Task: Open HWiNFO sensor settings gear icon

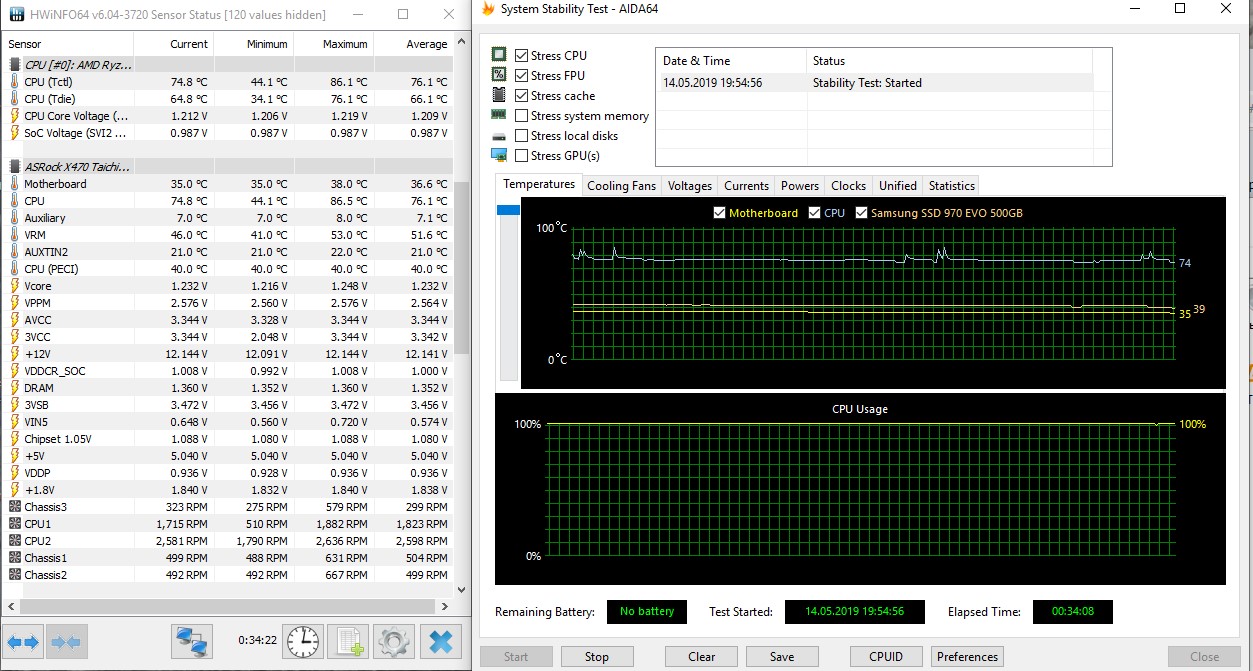Action: tap(395, 641)
